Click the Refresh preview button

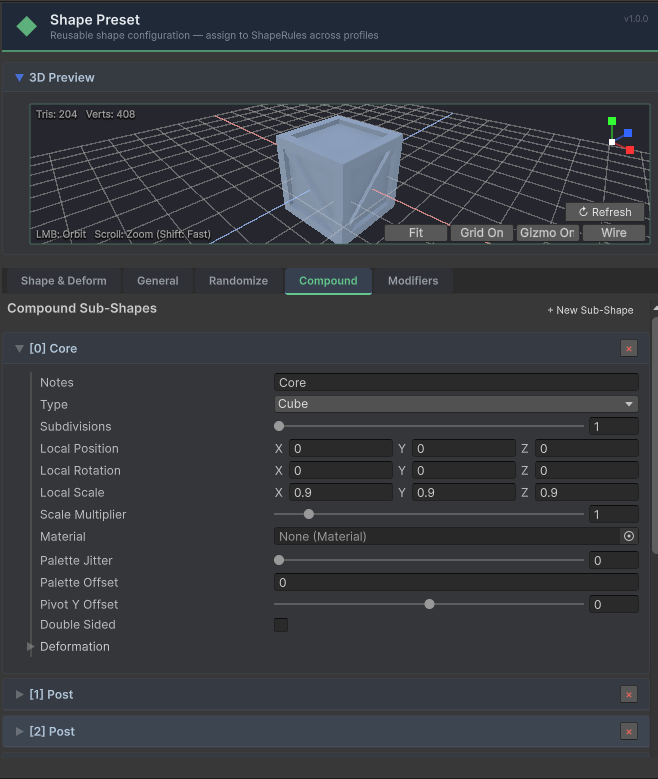pos(605,212)
